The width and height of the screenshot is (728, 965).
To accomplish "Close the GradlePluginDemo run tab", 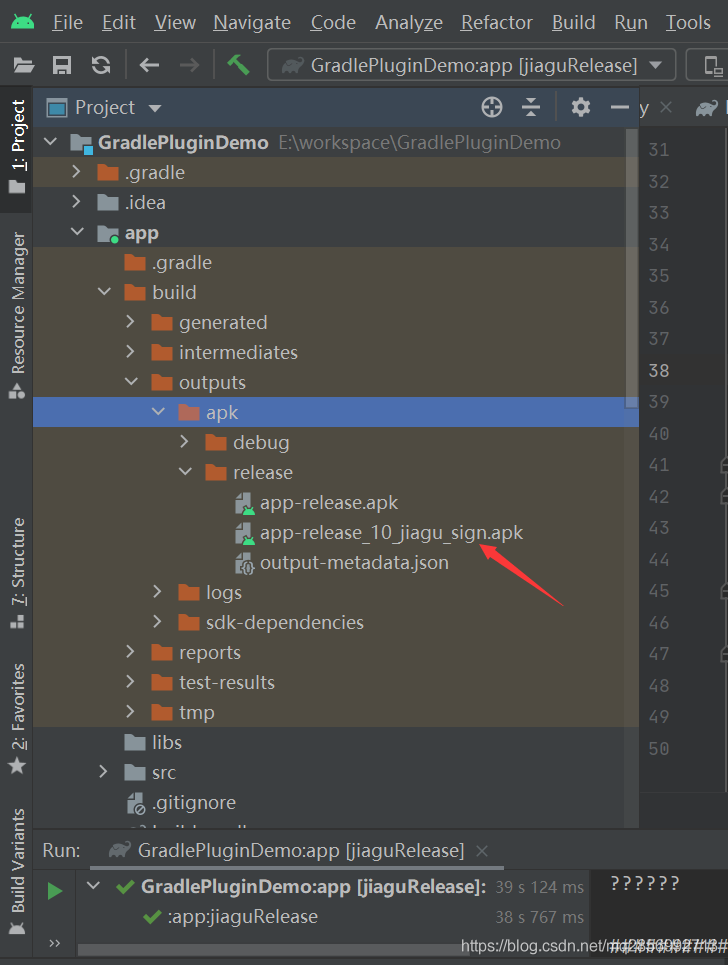I will coord(483,851).
